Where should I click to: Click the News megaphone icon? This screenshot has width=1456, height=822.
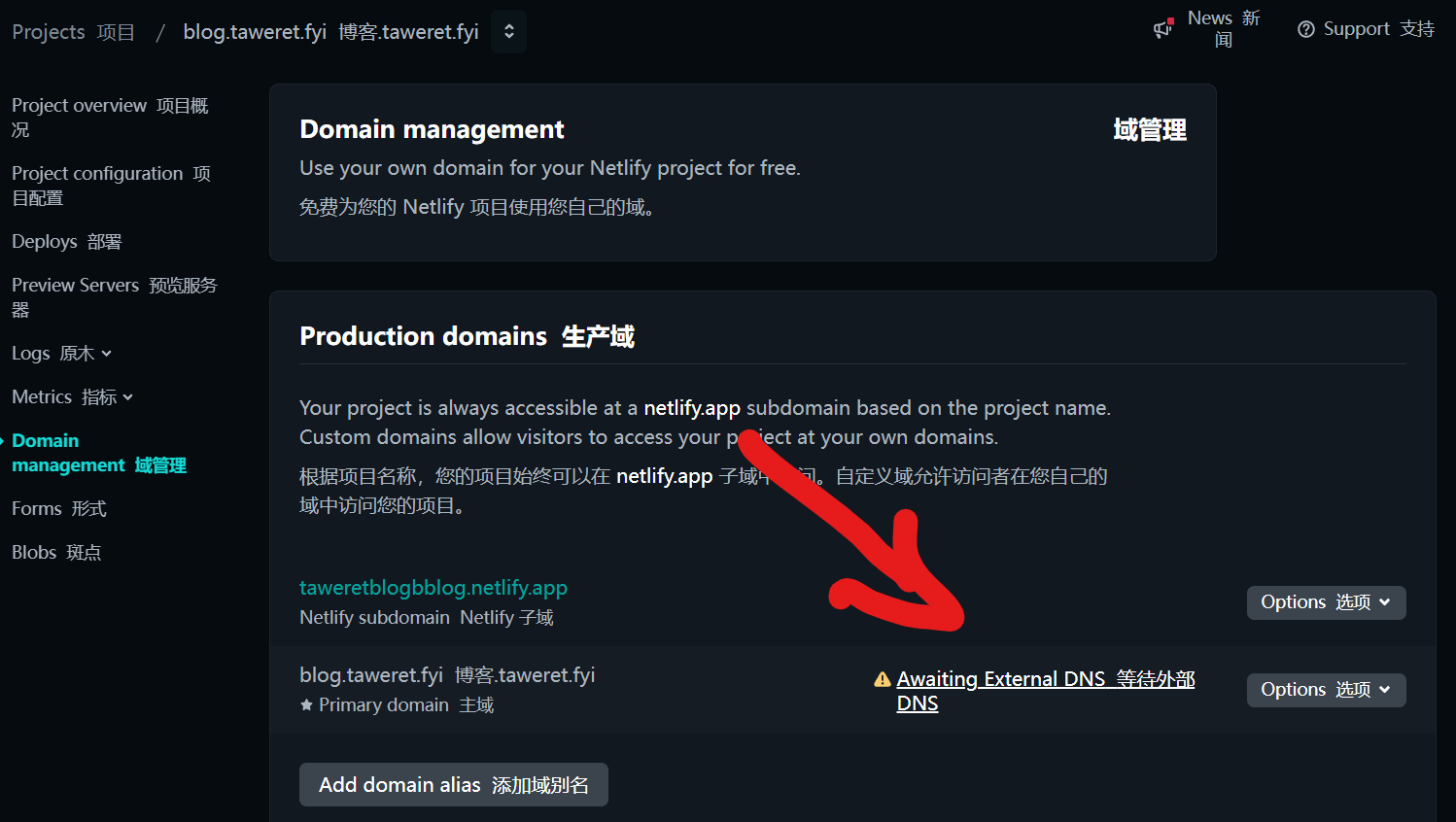pos(1163,29)
